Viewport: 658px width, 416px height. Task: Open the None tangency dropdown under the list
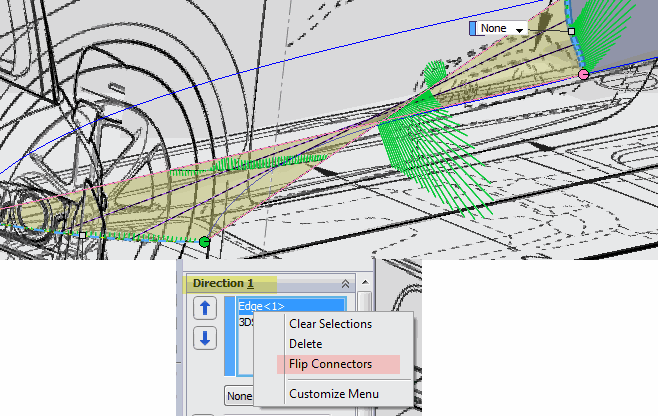pos(237,395)
